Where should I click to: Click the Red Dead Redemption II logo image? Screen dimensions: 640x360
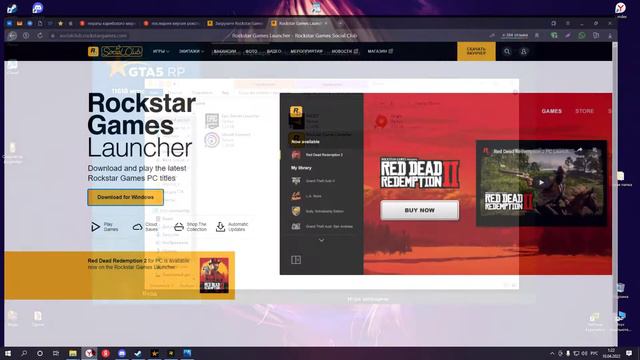(420, 173)
